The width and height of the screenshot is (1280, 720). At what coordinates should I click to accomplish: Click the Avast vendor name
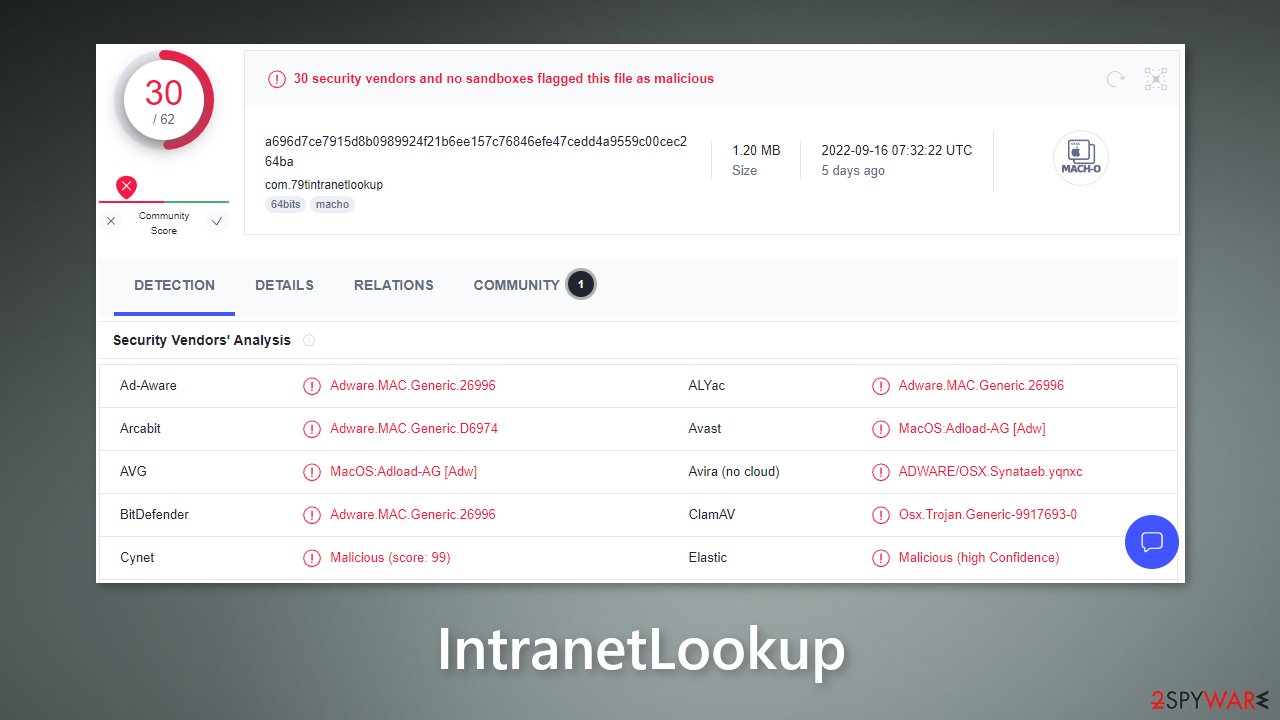point(705,429)
